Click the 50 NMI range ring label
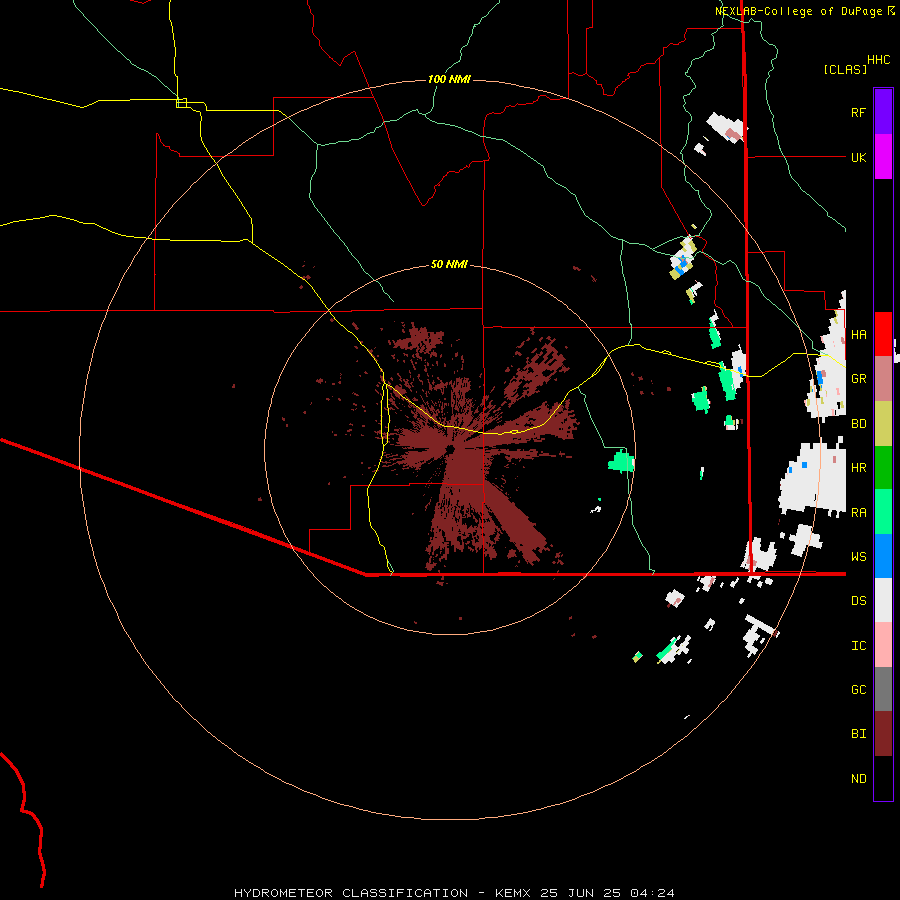 [x=449, y=264]
